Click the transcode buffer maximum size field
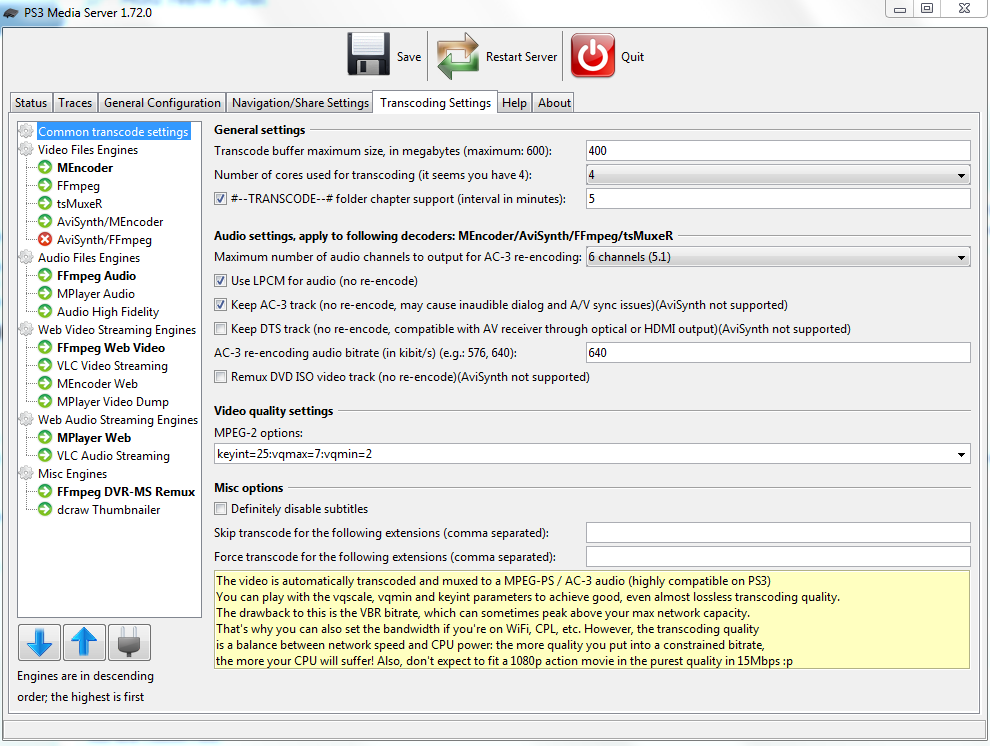This screenshot has height=746, width=990. coord(778,151)
